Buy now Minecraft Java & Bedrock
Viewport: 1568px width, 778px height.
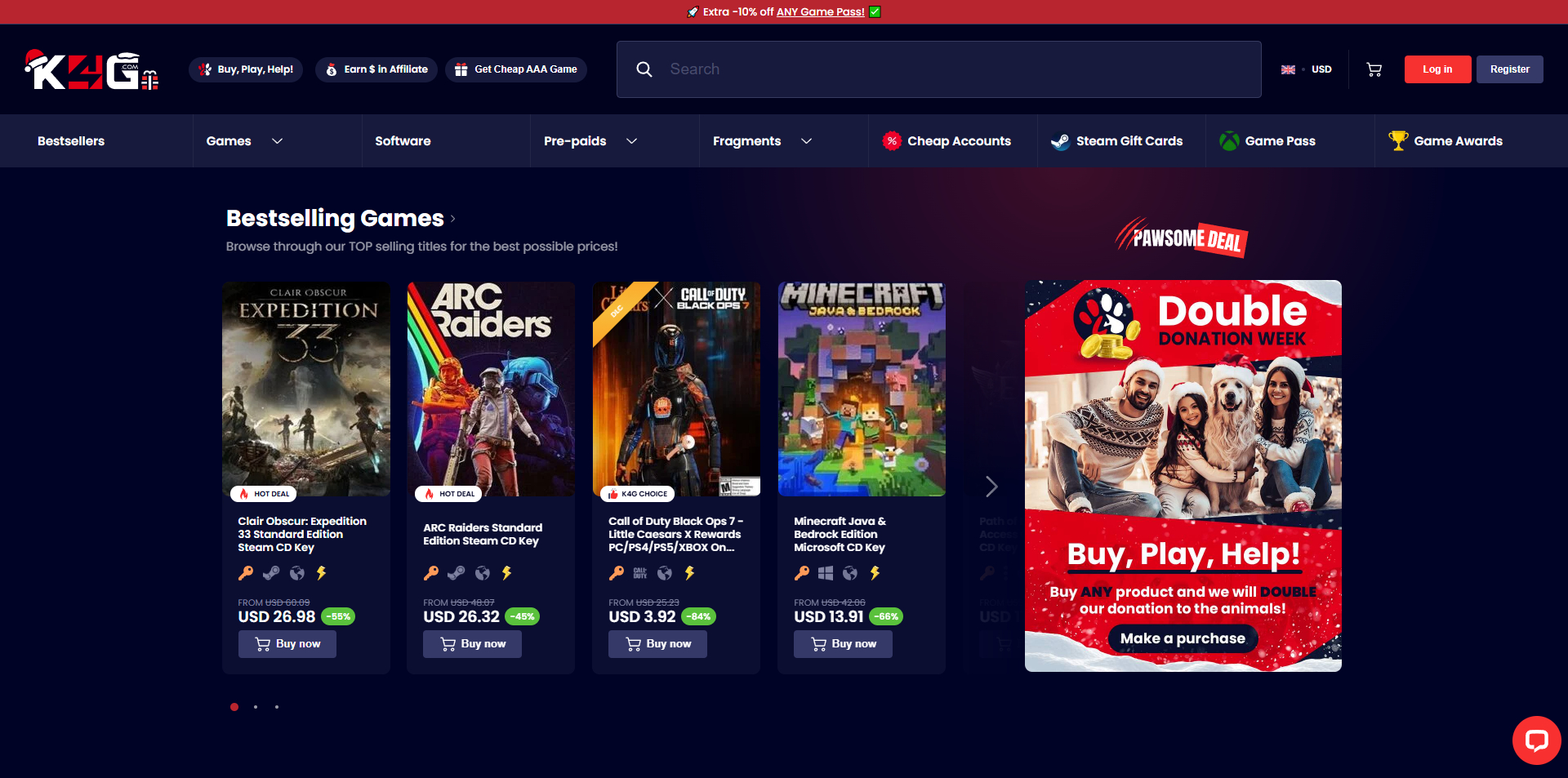843,644
